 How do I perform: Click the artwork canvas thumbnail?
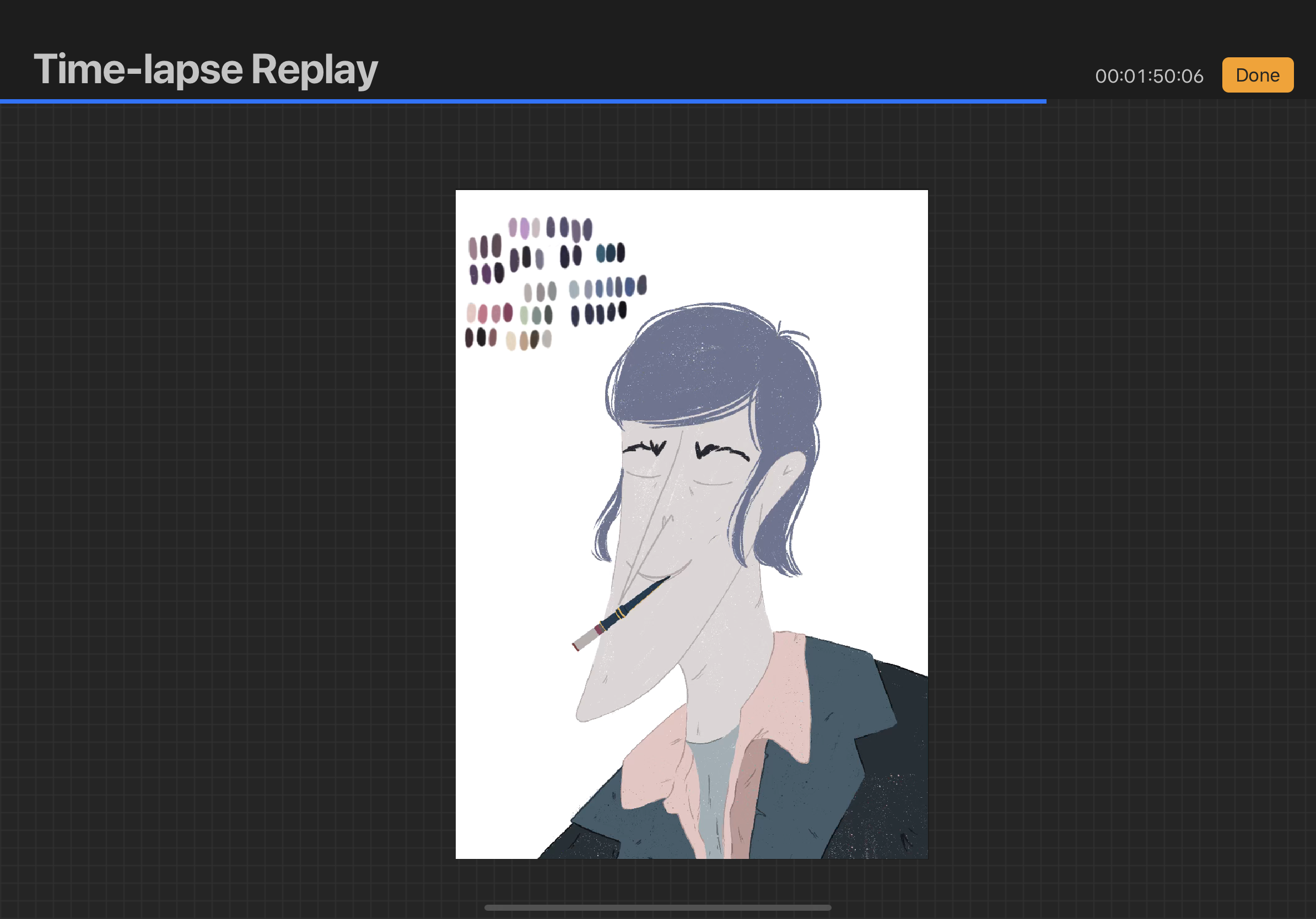tap(691, 525)
